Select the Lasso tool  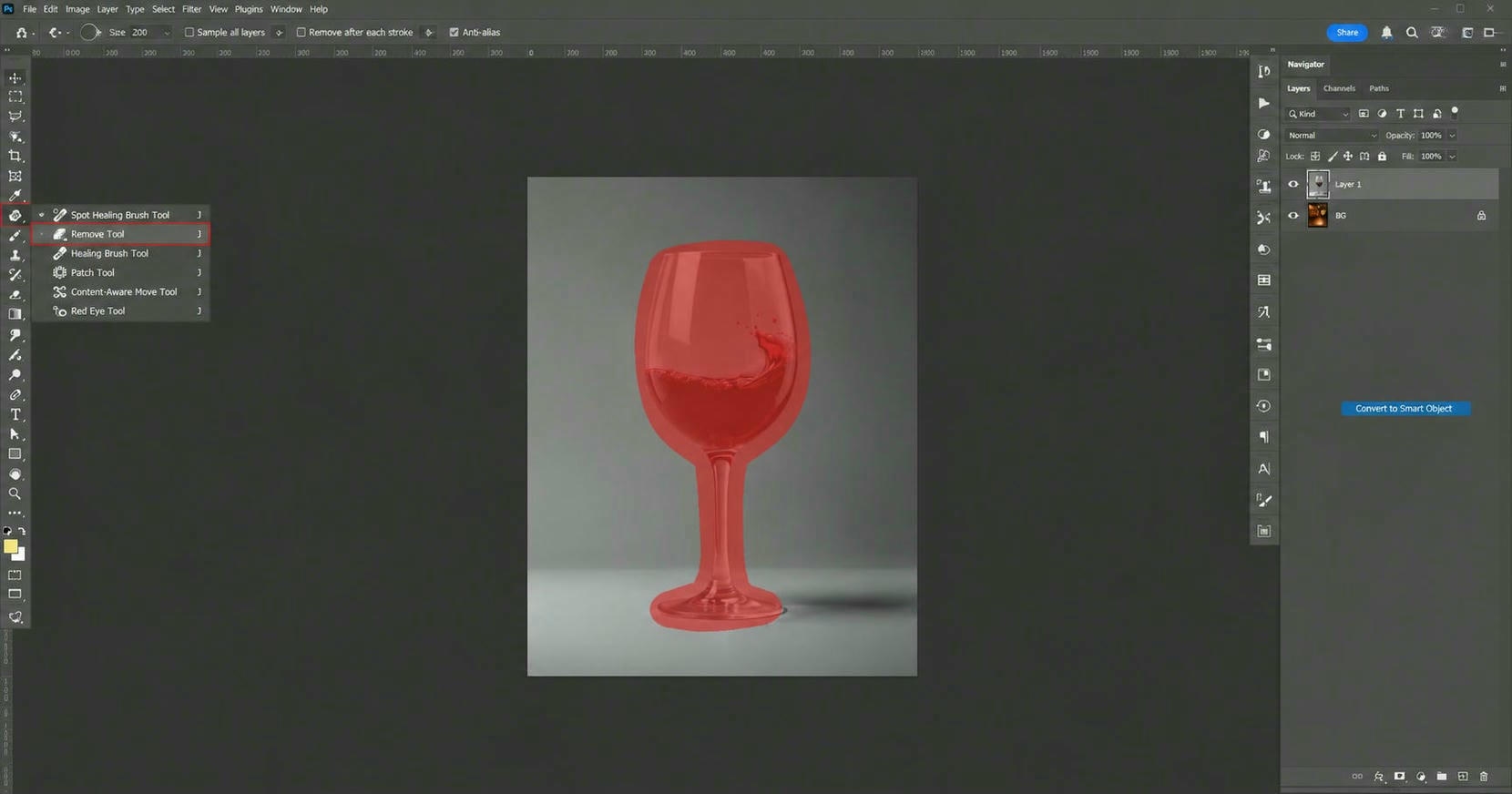(x=15, y=117)
